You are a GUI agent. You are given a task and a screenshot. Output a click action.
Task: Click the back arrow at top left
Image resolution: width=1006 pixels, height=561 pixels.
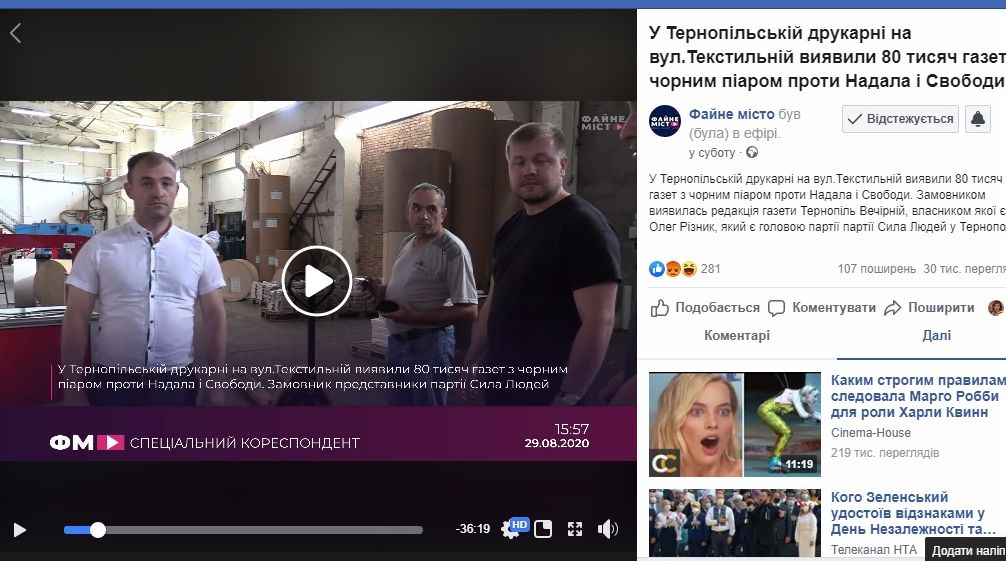(x=15, y=33)
